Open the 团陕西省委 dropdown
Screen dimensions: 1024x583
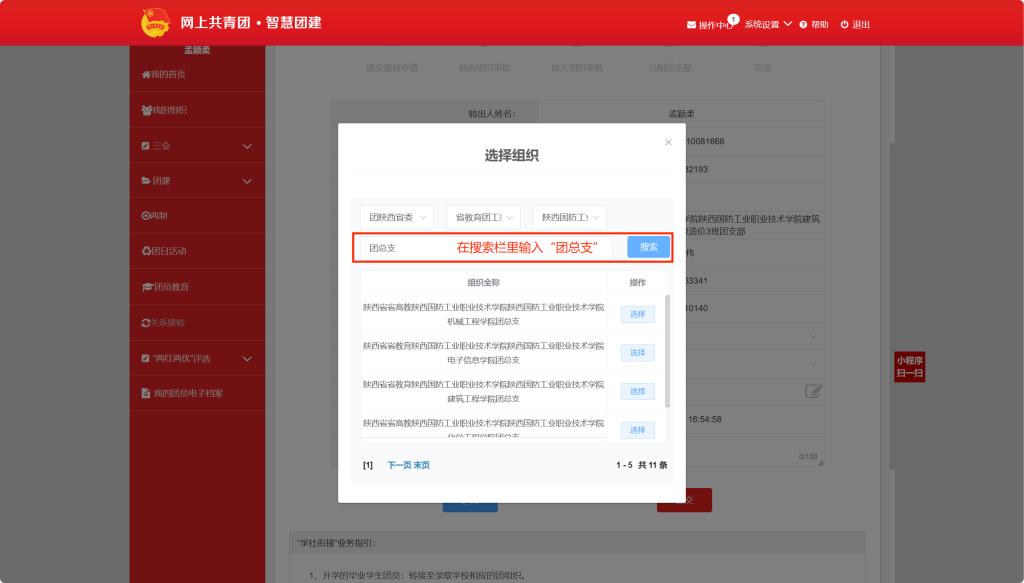[x=396, y=217]
